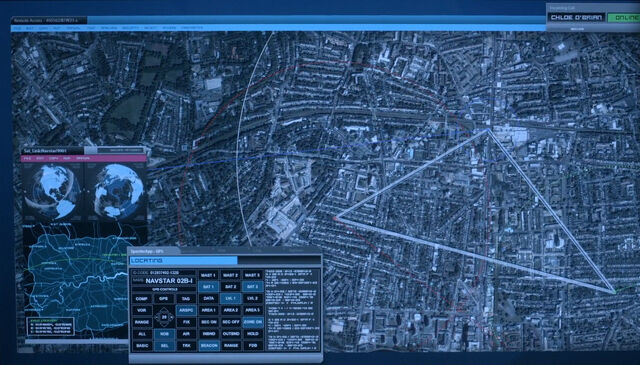Click the up arrow of the directional pad
The width and height of the screenshot is (640, 365).
pyautogui.click(x=164, y=310)
